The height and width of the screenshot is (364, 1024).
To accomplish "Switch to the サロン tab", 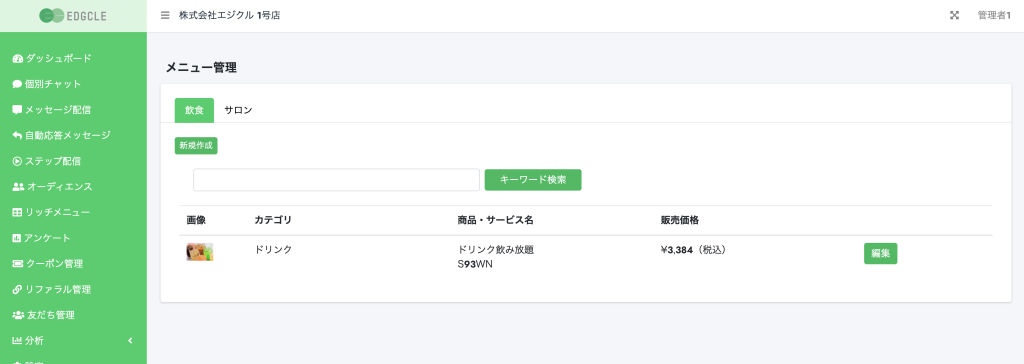I will pyautogui.click(x=238, y=110).
